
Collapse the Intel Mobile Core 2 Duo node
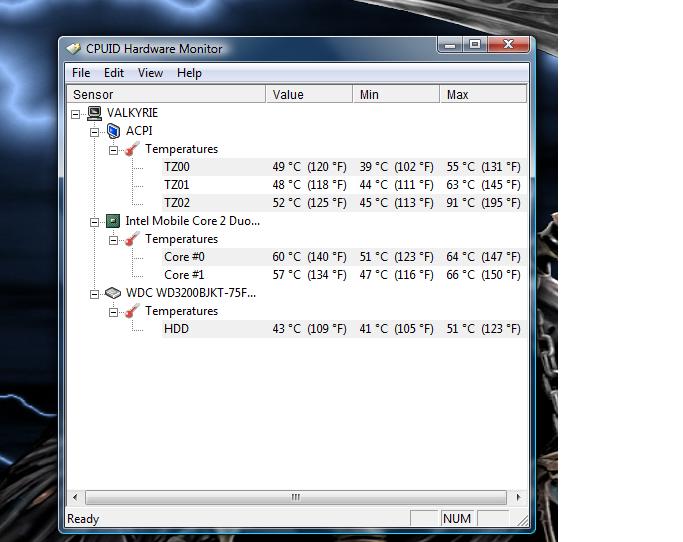pyautogui.click(x=95, y=222)
